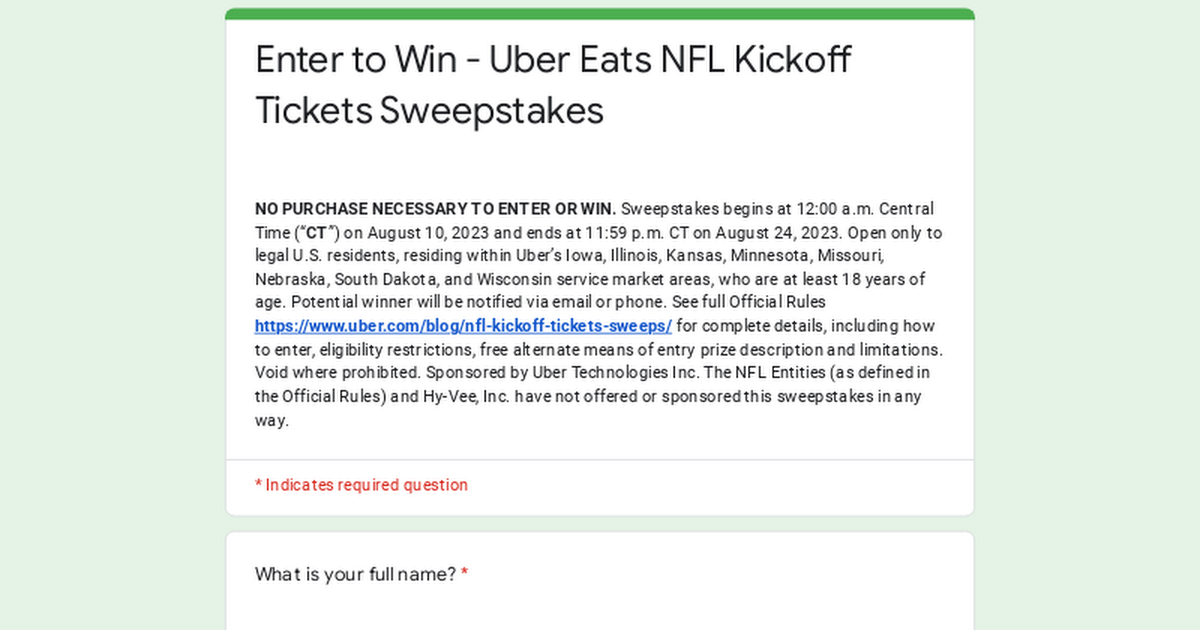Click the 'Tickets Sweepstakes' second title line
Viewport: 1200px width, 630px height.
click(430, 110)
